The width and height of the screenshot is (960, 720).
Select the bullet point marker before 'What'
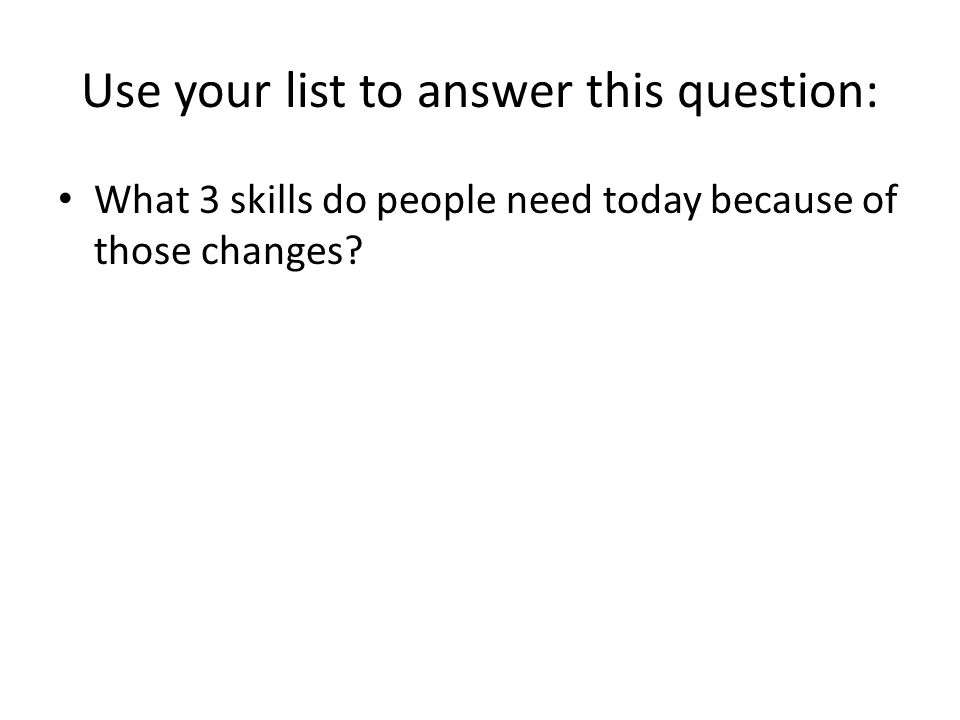[65, 199]
